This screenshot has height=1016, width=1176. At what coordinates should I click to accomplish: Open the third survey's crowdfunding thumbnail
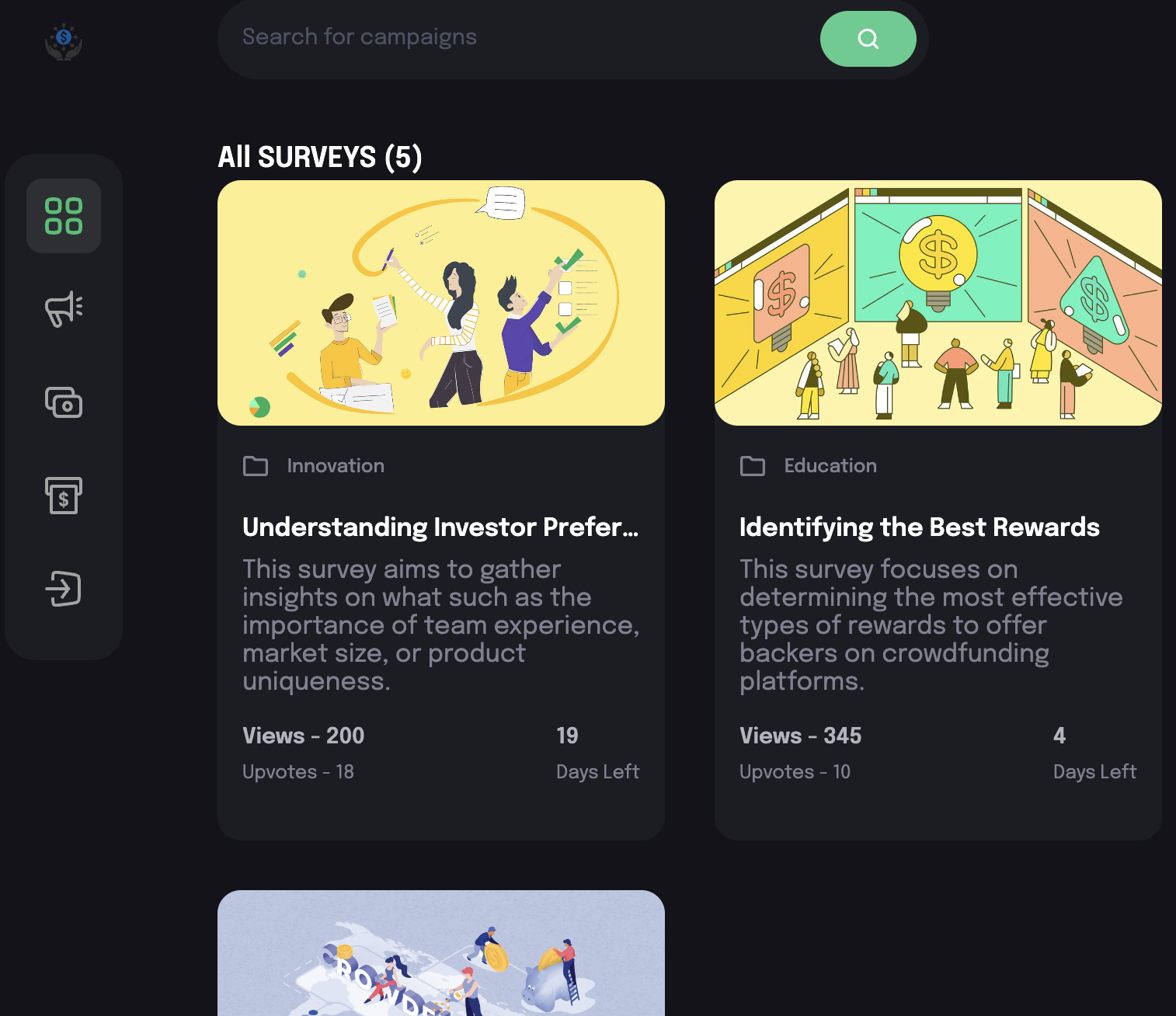pyautogui.click(x=441, y=954)
